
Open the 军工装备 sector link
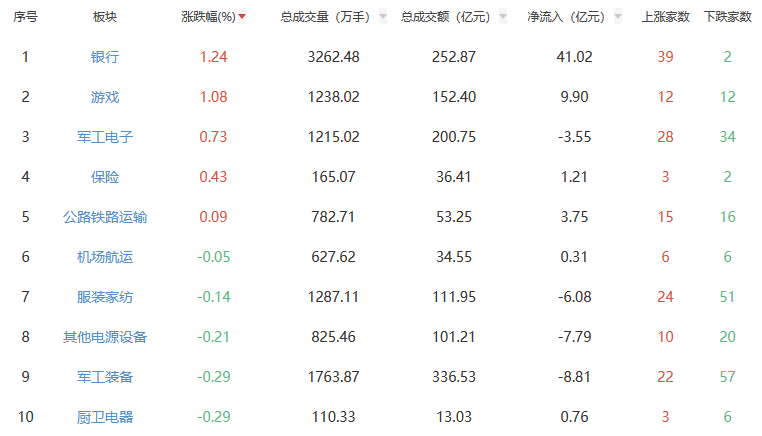(105, 377)
